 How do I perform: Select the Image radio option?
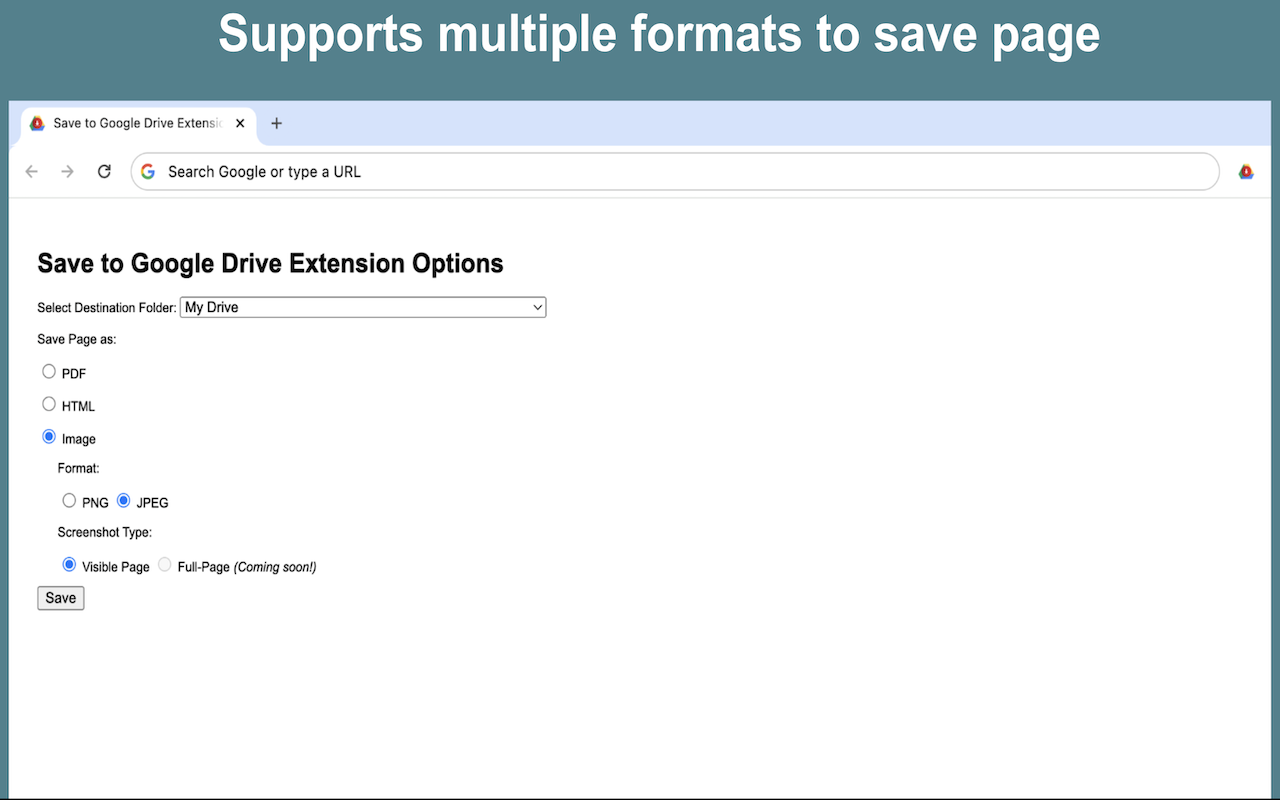click(49, 438)
